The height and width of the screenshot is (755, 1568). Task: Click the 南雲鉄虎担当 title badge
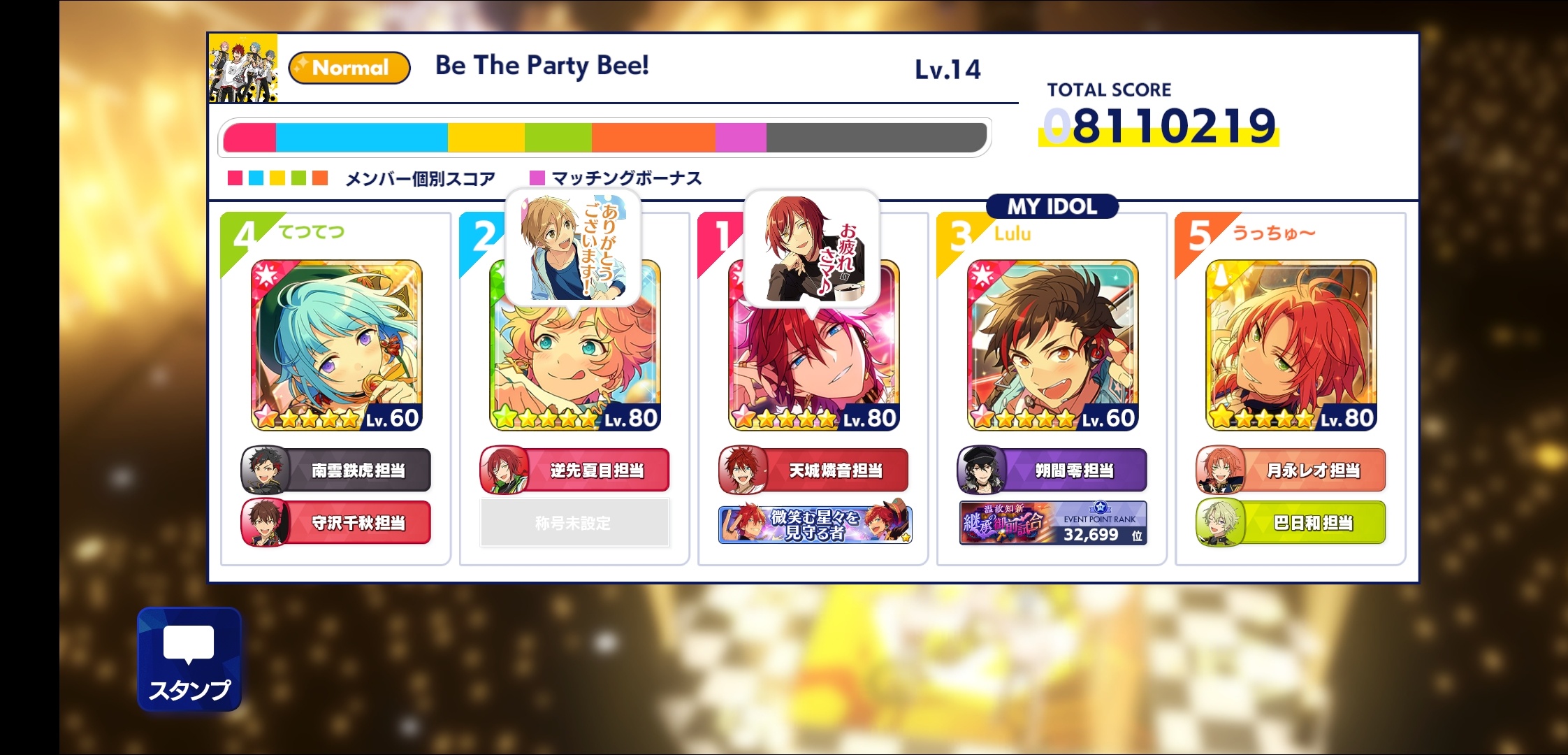(x=336, y=470)
